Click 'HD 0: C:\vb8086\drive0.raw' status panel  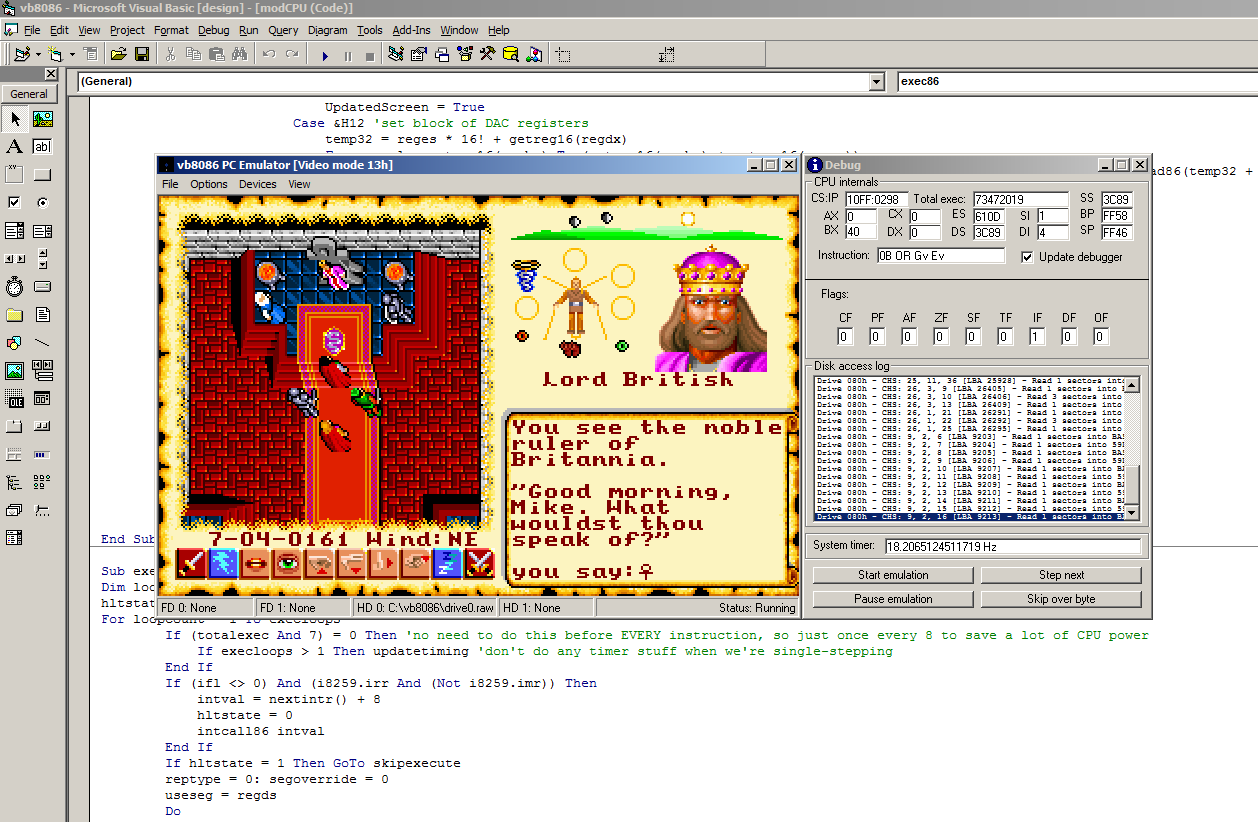pos(425,607)
